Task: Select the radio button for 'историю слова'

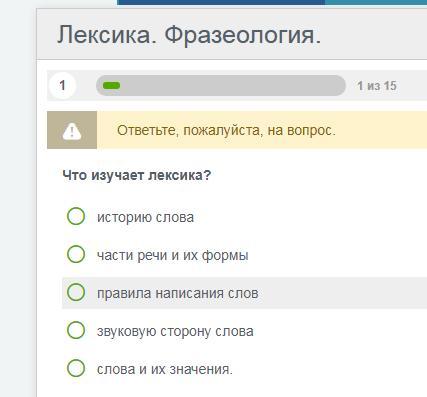Action: (76, 216)
